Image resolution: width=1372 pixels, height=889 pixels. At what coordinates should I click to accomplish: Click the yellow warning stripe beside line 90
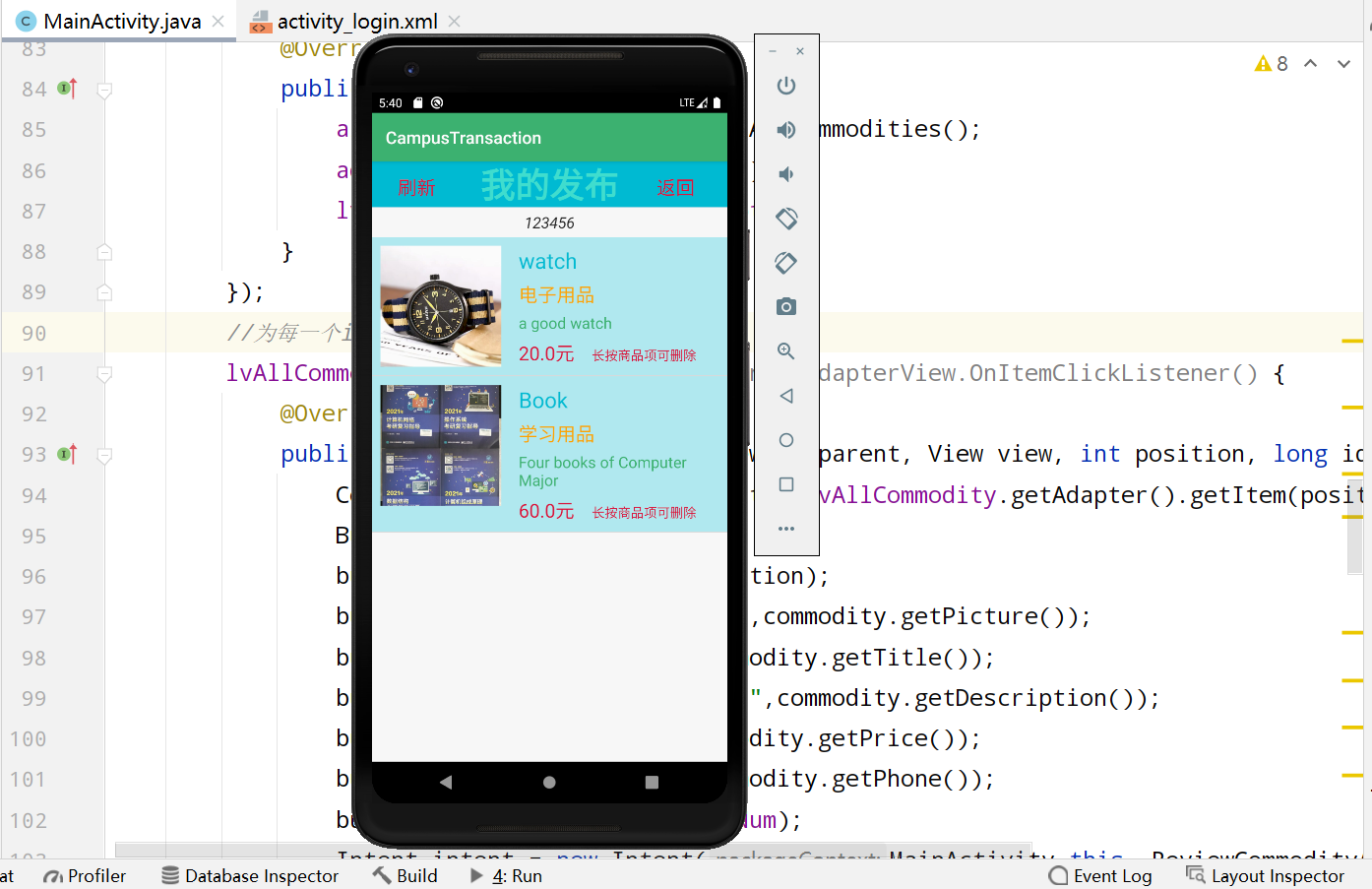1352,342
